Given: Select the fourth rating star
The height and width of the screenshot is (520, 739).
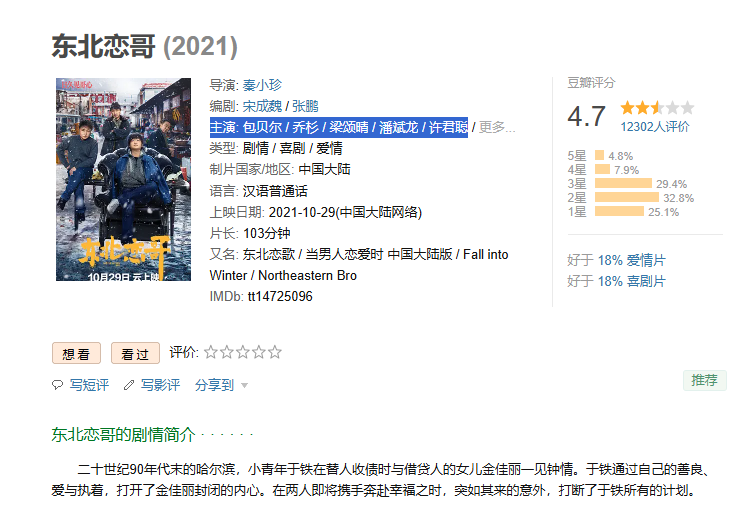Looking at the screenshot, I should tap(259, 352).
